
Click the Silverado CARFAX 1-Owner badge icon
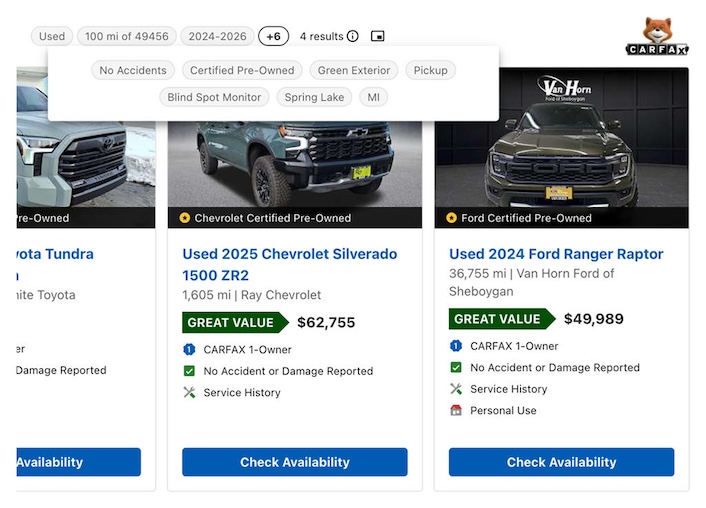click(189, 349)
